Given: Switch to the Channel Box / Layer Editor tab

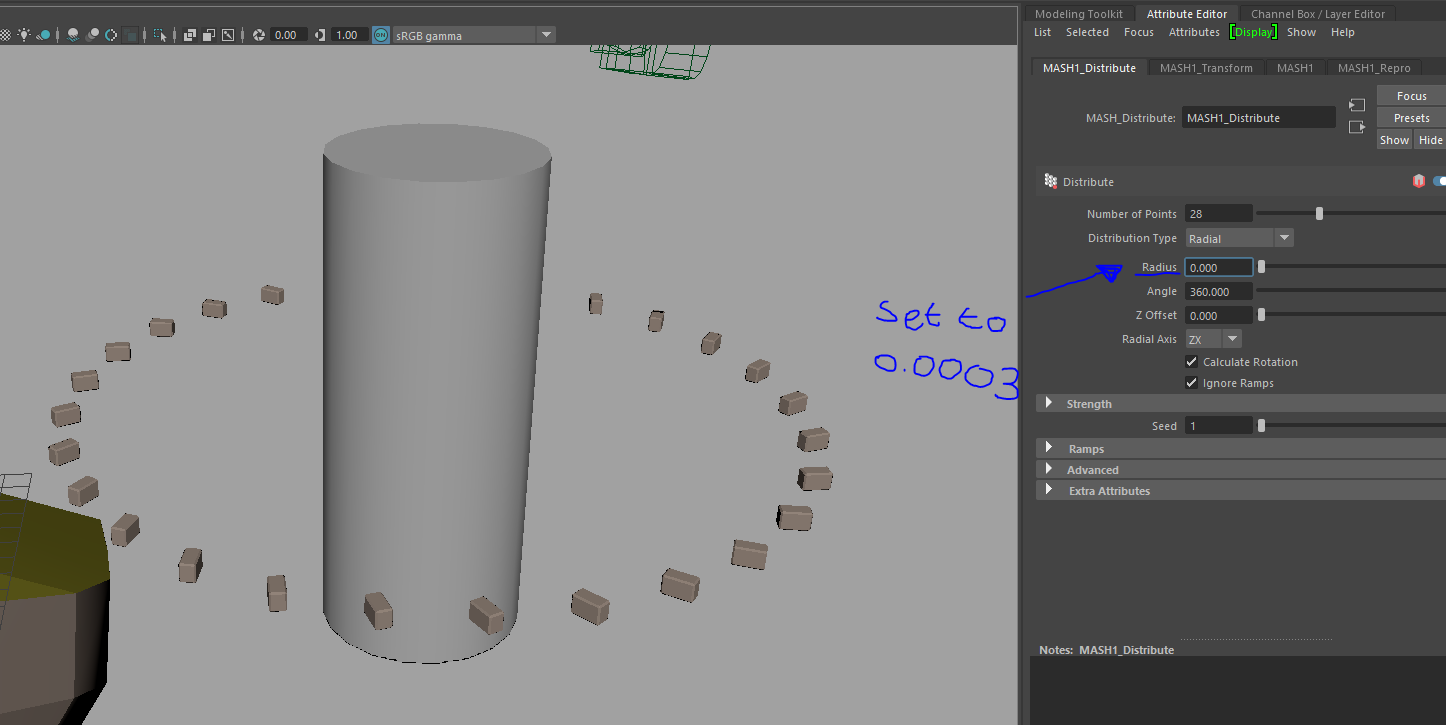Looking at the screenshot, I should [x=1317, y=13].
